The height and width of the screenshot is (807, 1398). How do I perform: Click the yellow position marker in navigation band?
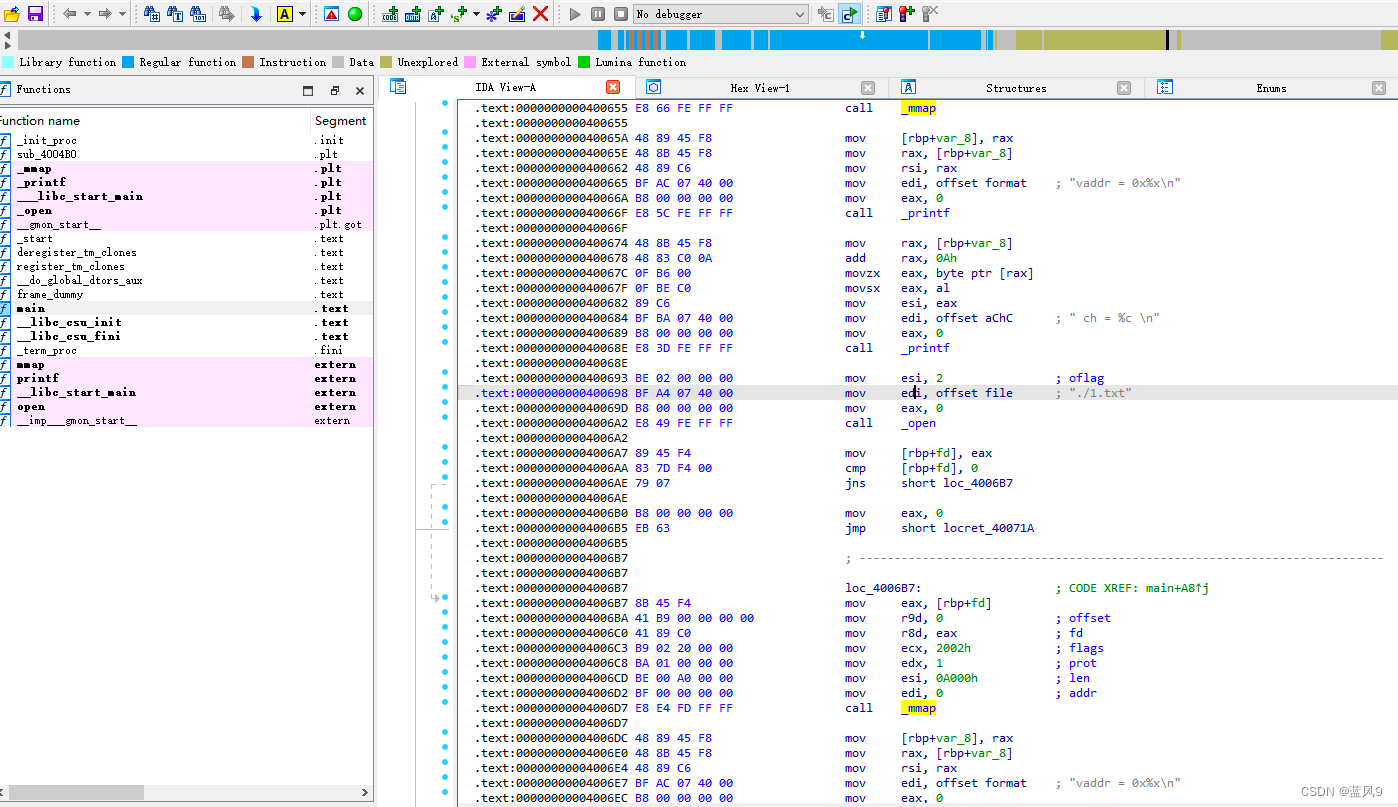coord(862,35)
